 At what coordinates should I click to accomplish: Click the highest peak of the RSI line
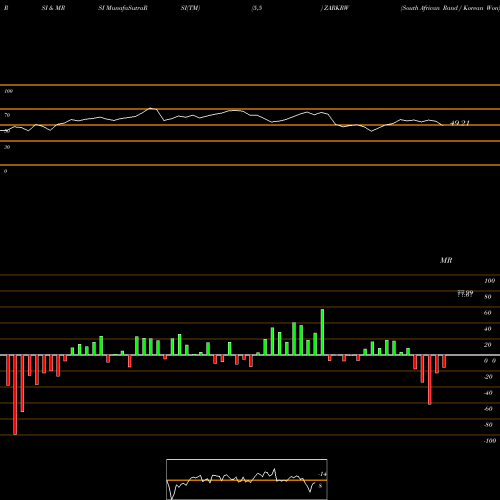pyautogui.click(x=151, y=108)
